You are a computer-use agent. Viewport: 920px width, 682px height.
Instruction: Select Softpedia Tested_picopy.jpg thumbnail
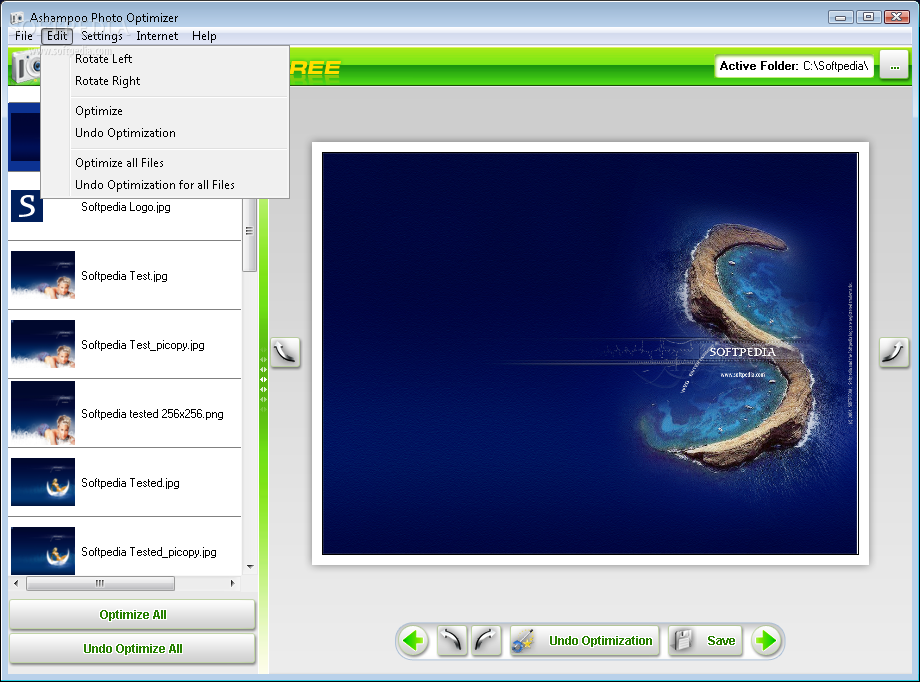(x=43, y=551)
